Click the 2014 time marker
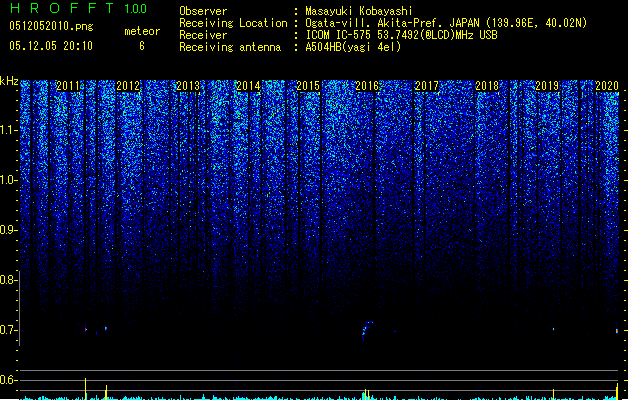The height and width of the screenshot is (400, 629). (x=248, y=86)
